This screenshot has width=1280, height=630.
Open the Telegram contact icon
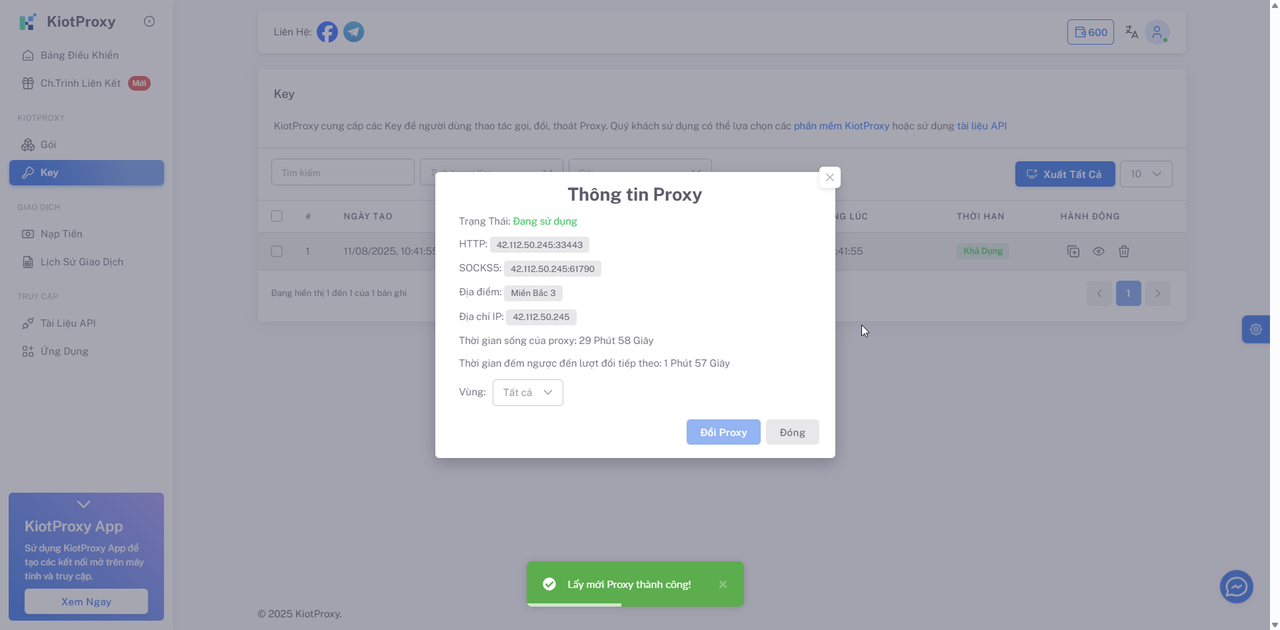353,31
